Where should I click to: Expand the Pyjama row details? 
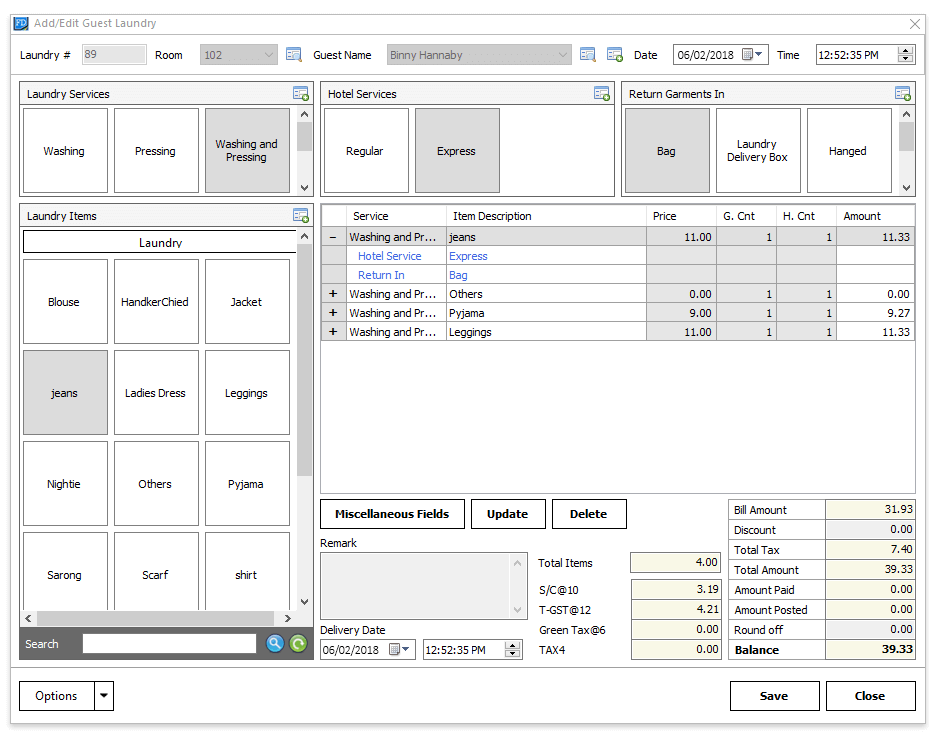click(x=333, y=313)
